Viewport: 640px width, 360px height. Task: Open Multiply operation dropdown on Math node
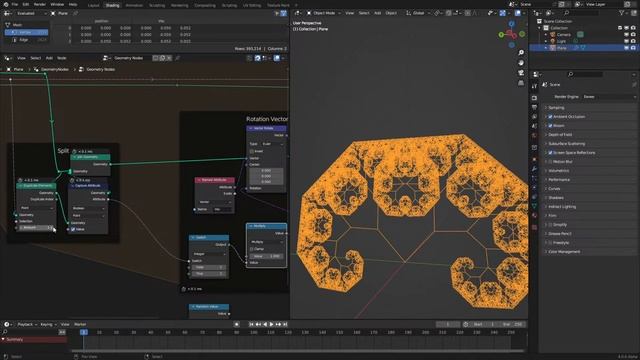[x=266, y=242]
